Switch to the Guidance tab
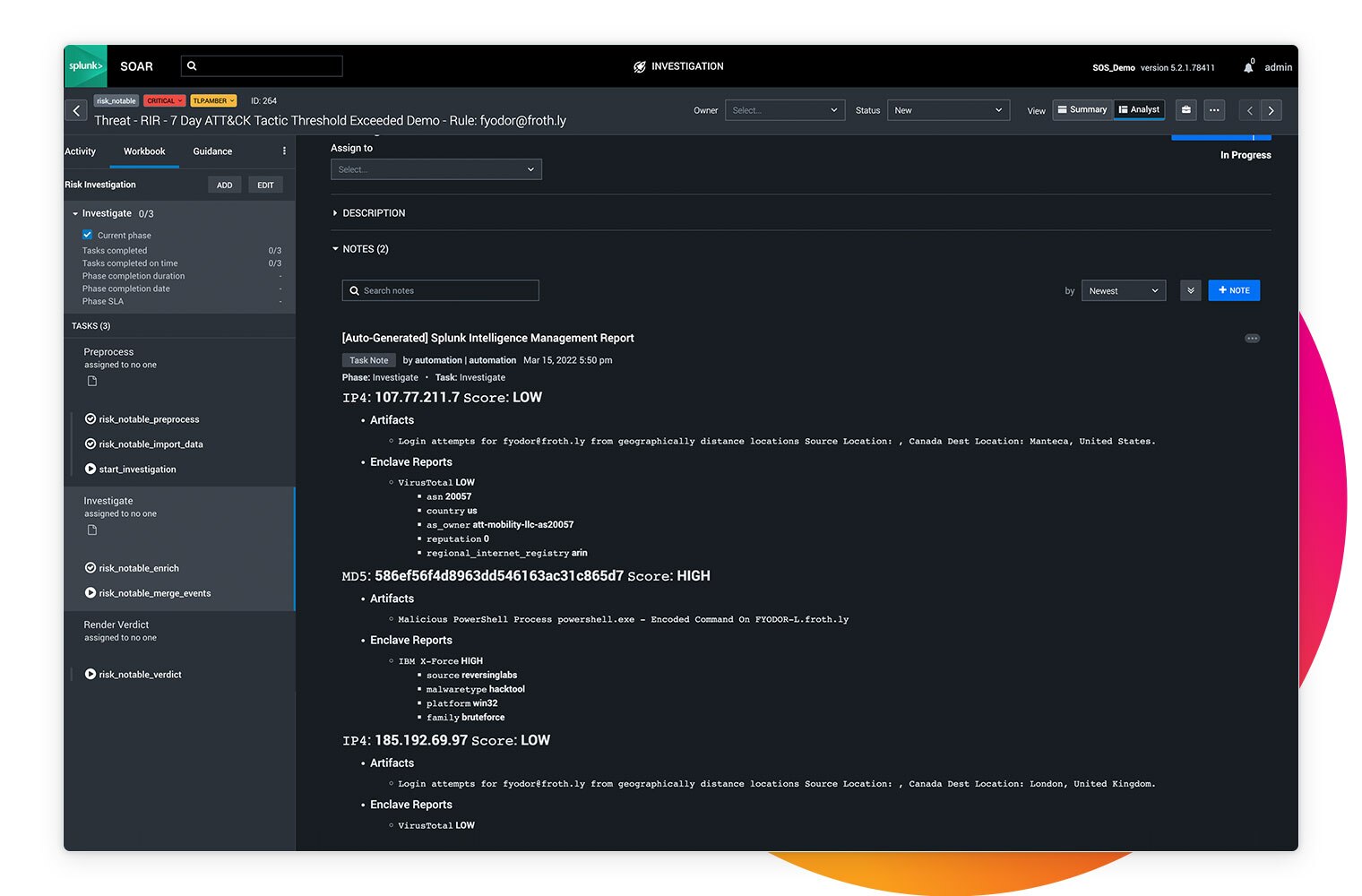1362x896 pixels. click(x=211, y=151)
